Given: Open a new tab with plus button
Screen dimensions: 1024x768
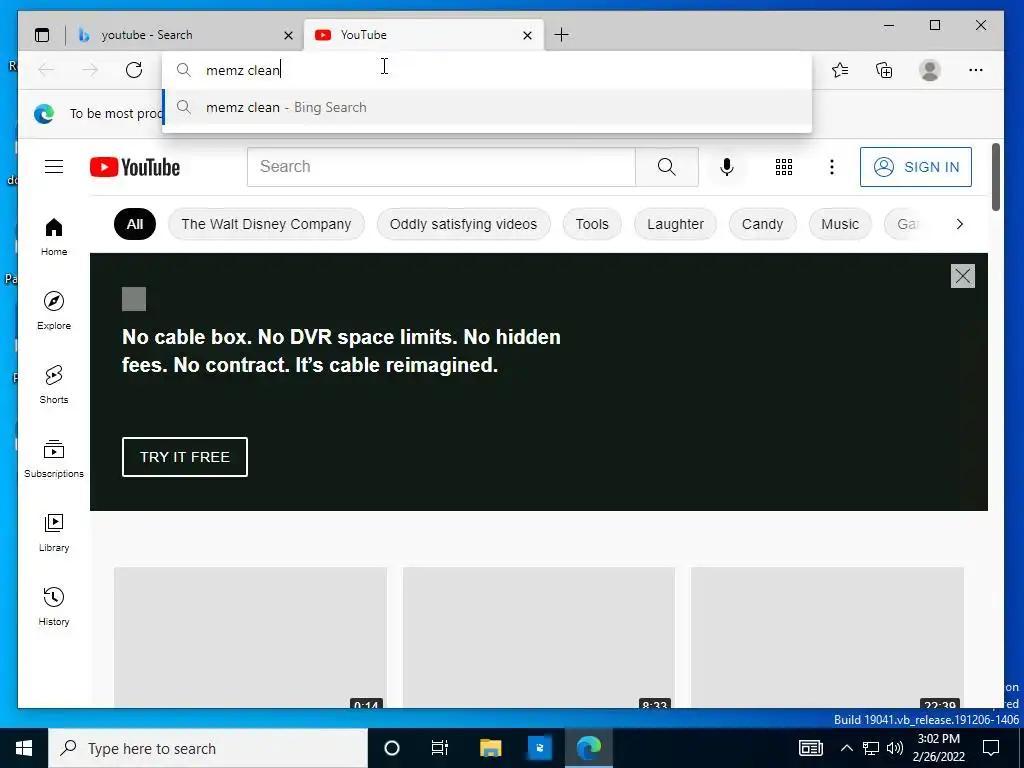Looking at the screenshot, I should coord(561,35).
